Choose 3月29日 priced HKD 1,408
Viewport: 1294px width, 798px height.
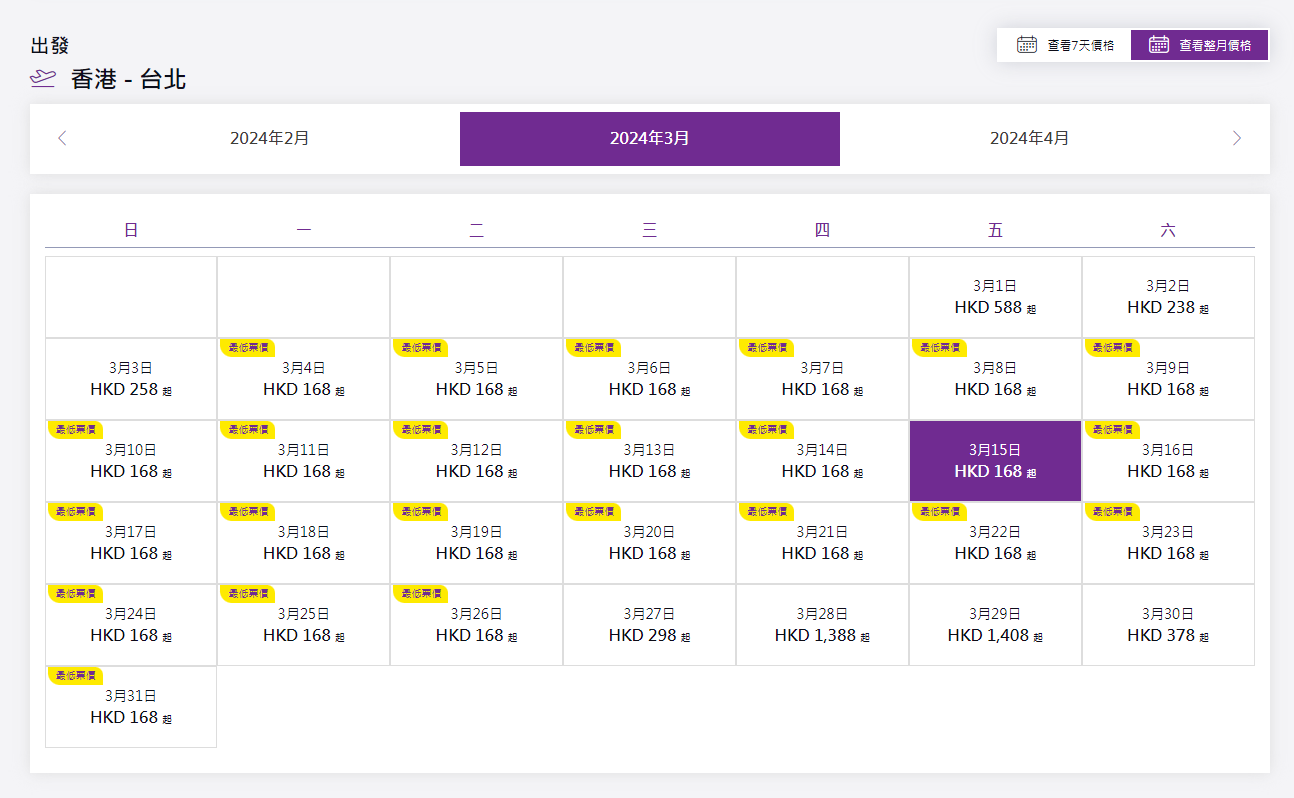click(995, 626)
